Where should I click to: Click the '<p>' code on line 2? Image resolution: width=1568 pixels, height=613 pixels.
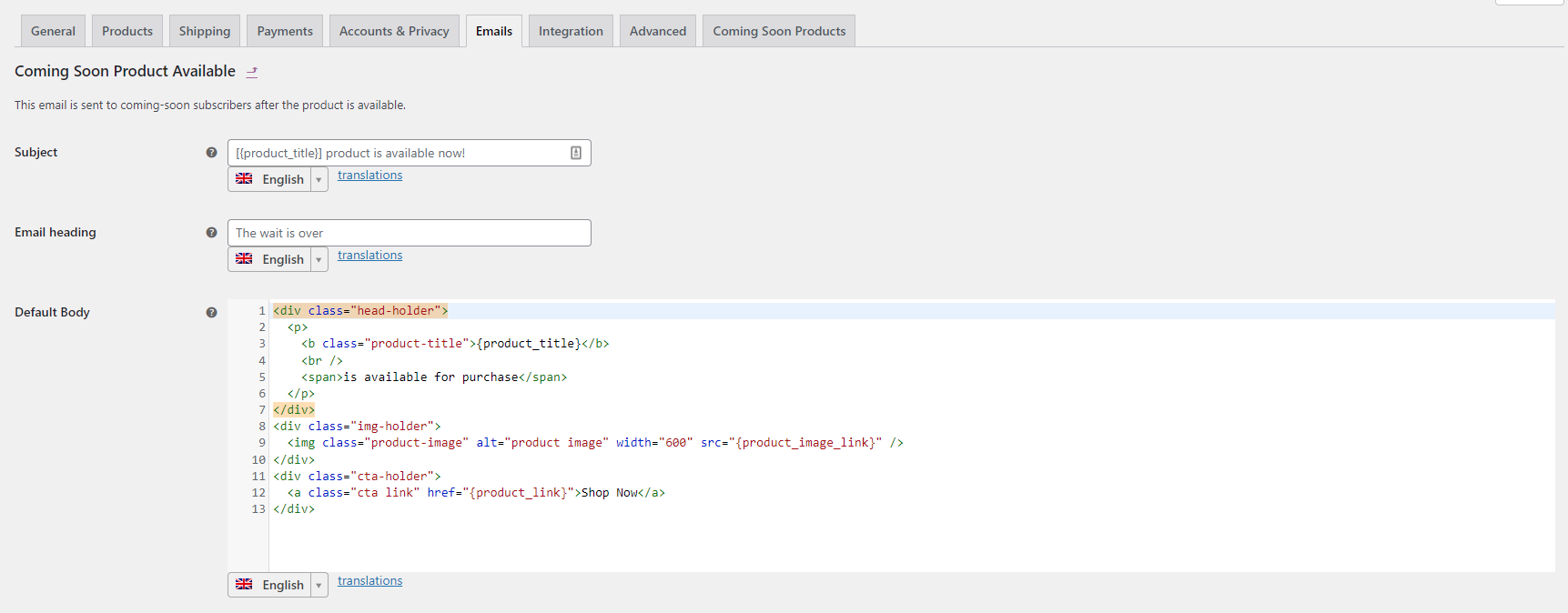pos(298,327)
